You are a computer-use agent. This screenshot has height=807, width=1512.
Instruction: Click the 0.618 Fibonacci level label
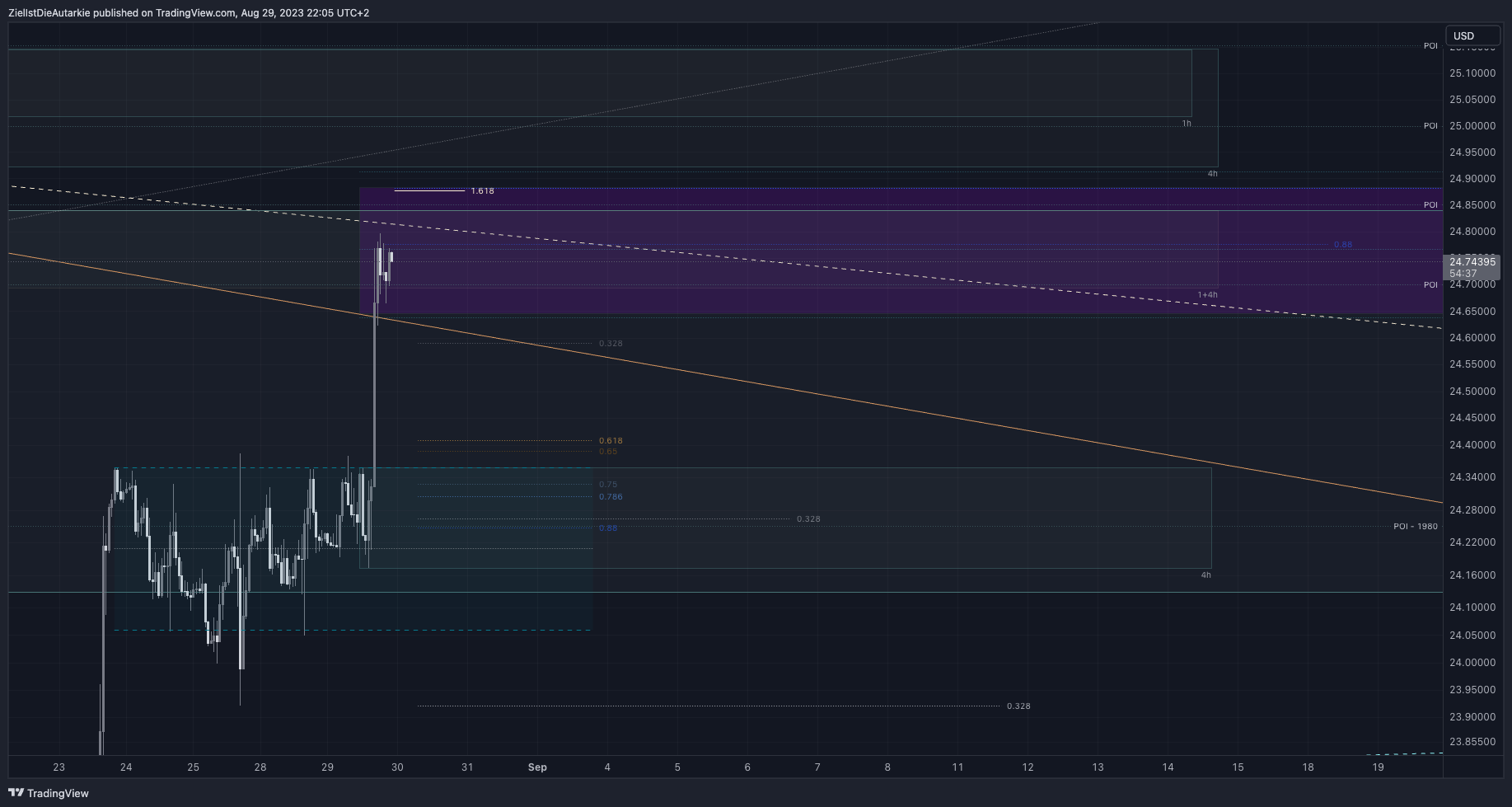[611, 441]
